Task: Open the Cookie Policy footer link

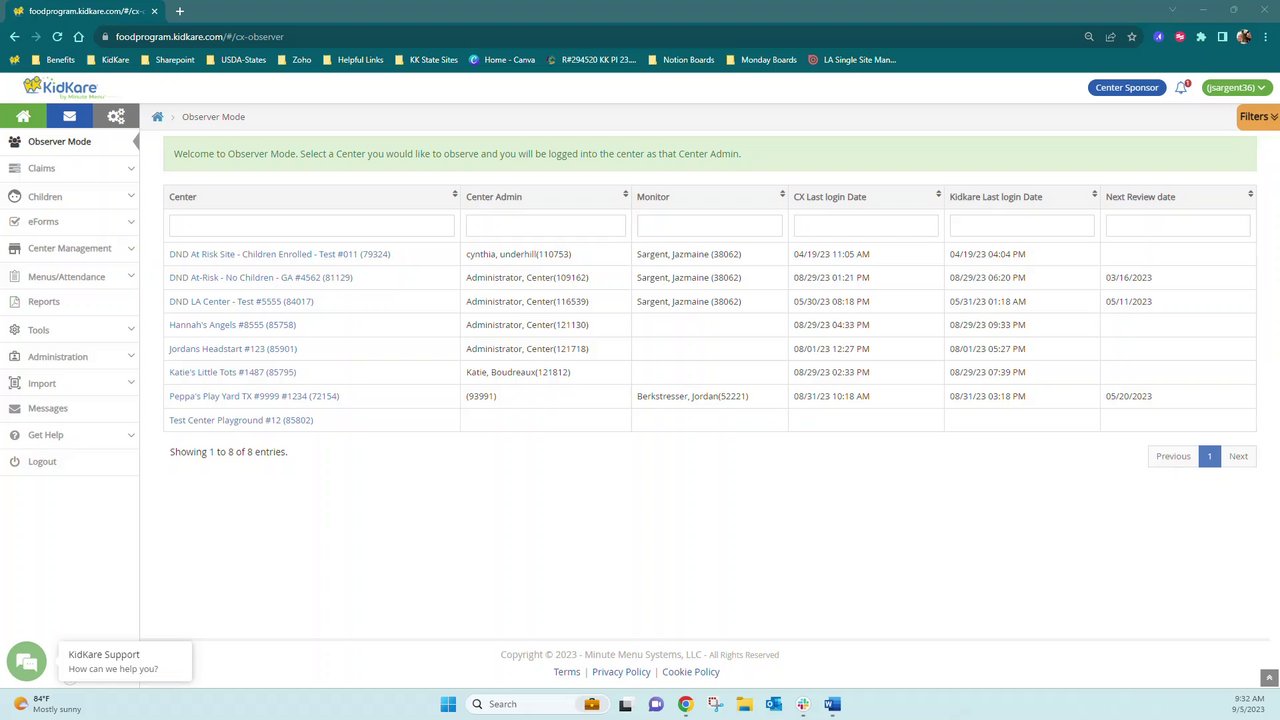Action: 690,672
